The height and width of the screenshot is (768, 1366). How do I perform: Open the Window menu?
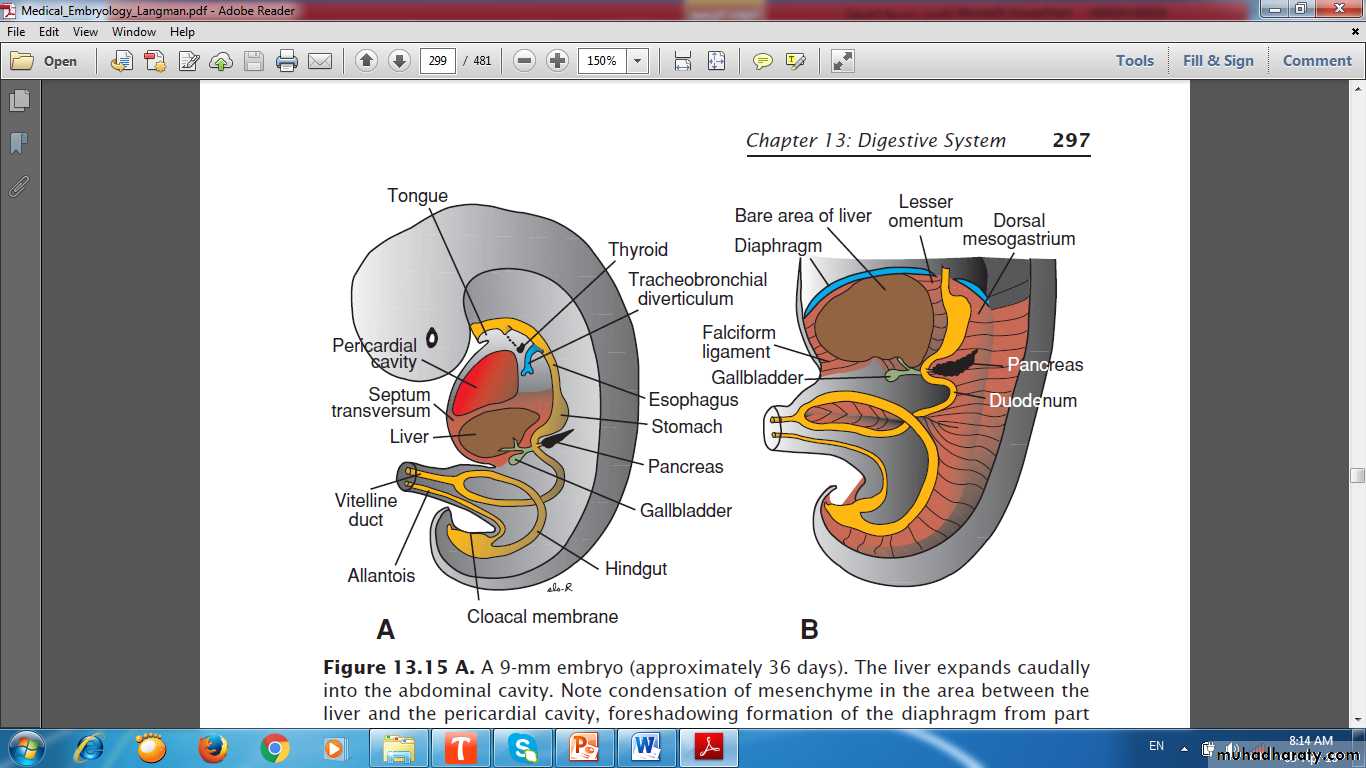tap(133, 32)
